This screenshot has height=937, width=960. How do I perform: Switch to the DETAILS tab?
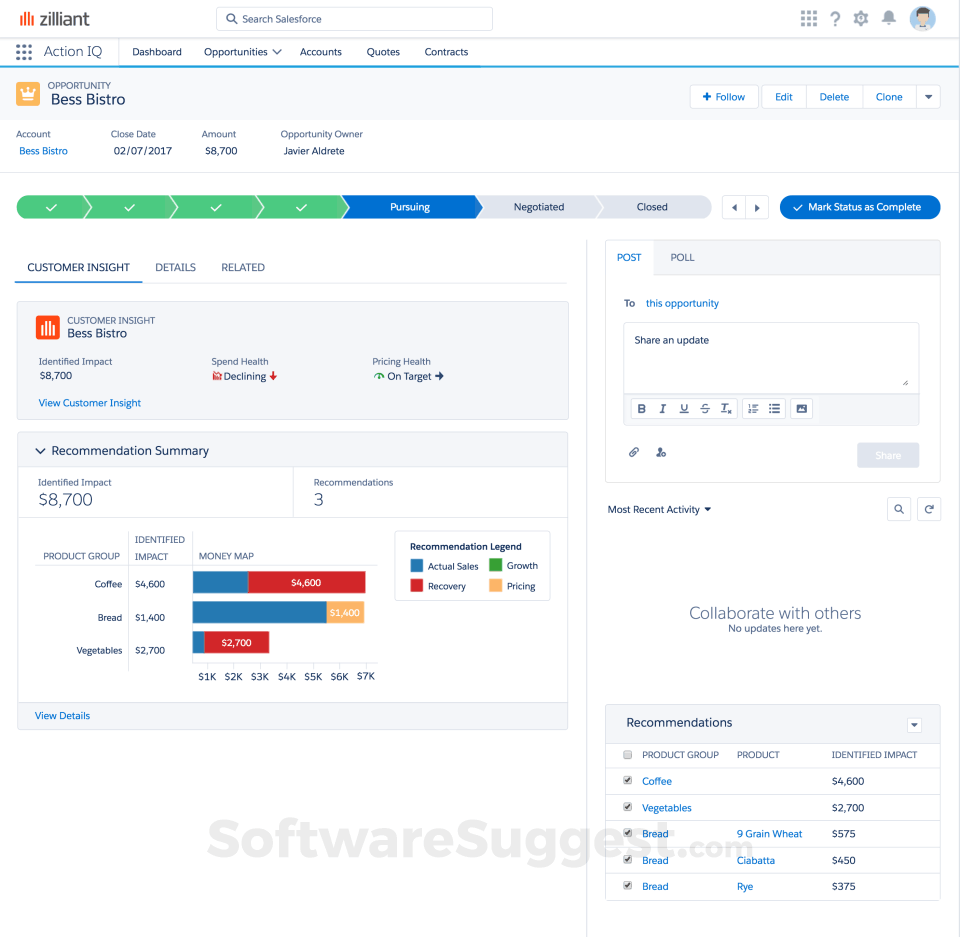pos(175,267)
